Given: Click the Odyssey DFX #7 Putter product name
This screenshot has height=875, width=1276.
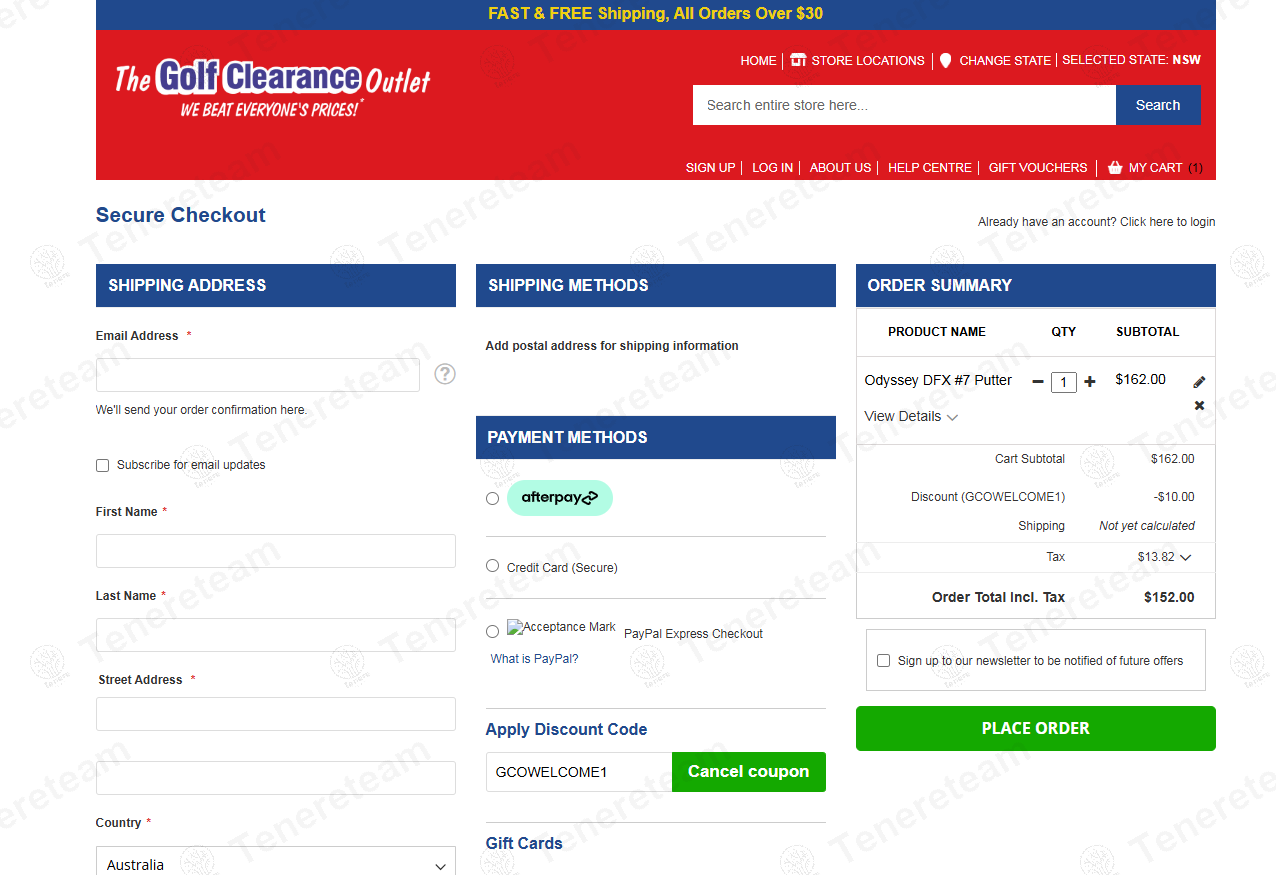Looking at the screenshot, I should pos(938,380).
